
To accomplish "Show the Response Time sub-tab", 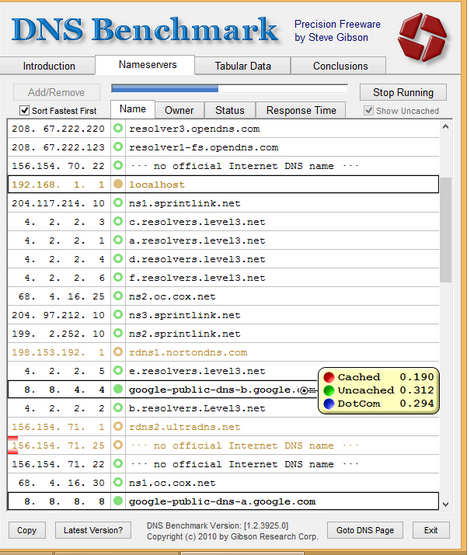I will tap(301, 110).
